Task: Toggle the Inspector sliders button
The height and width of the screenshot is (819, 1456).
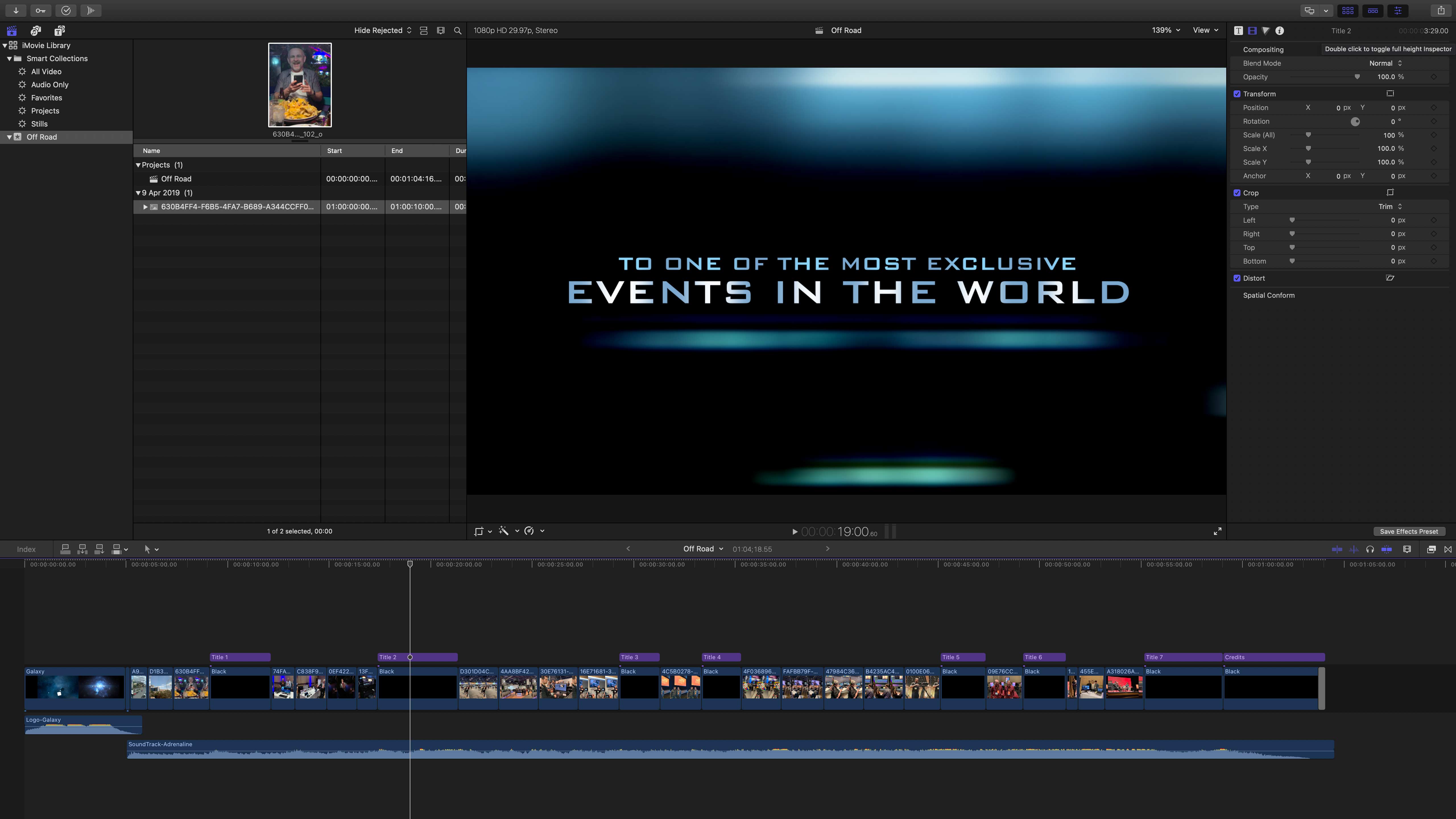Action: pyautogui.click(x=1398, y=10)
